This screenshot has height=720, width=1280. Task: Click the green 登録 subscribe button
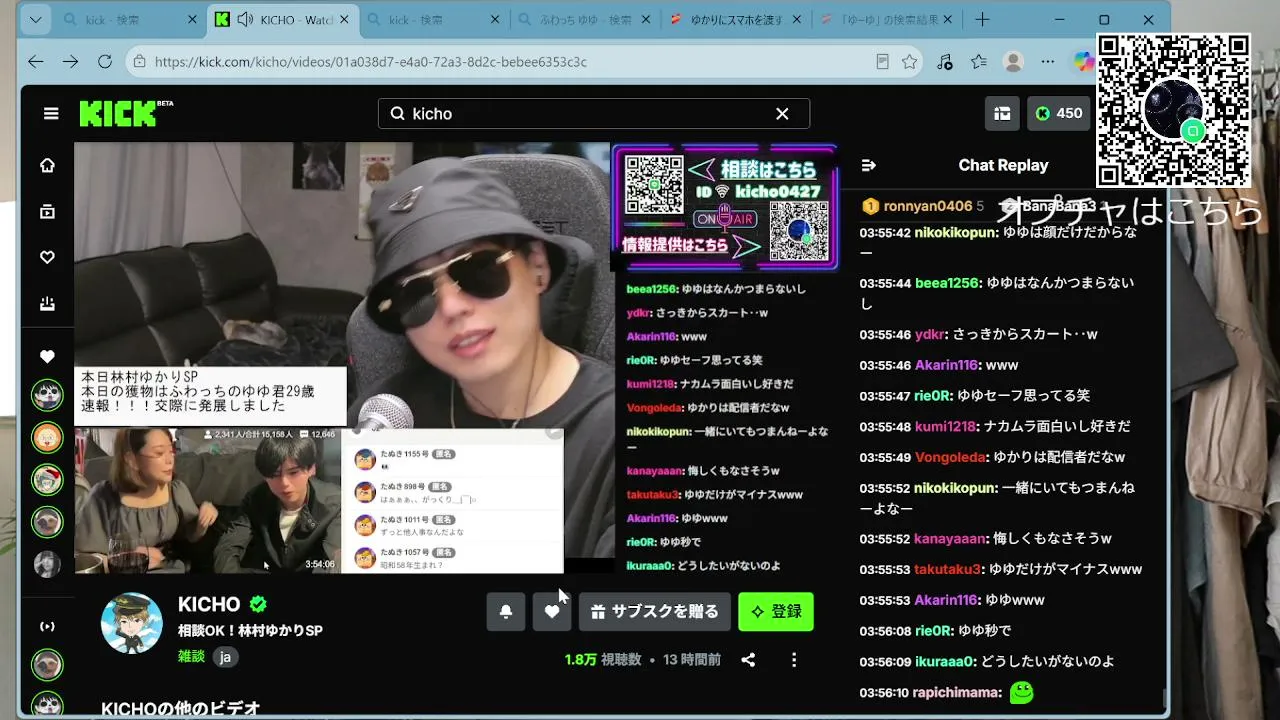coord(776,612)
